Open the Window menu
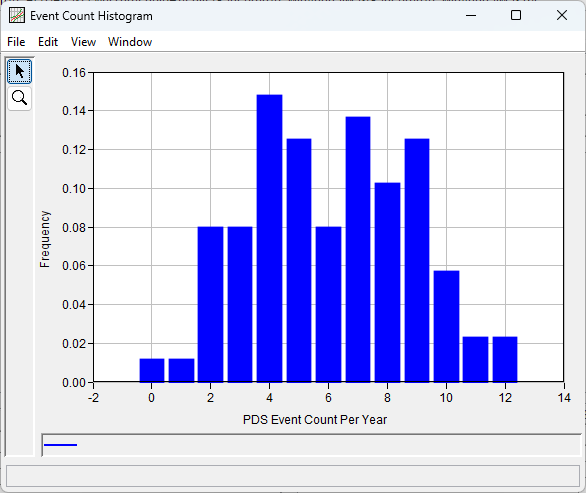This screenshot has width=586, height=493. tap(130, 42)
